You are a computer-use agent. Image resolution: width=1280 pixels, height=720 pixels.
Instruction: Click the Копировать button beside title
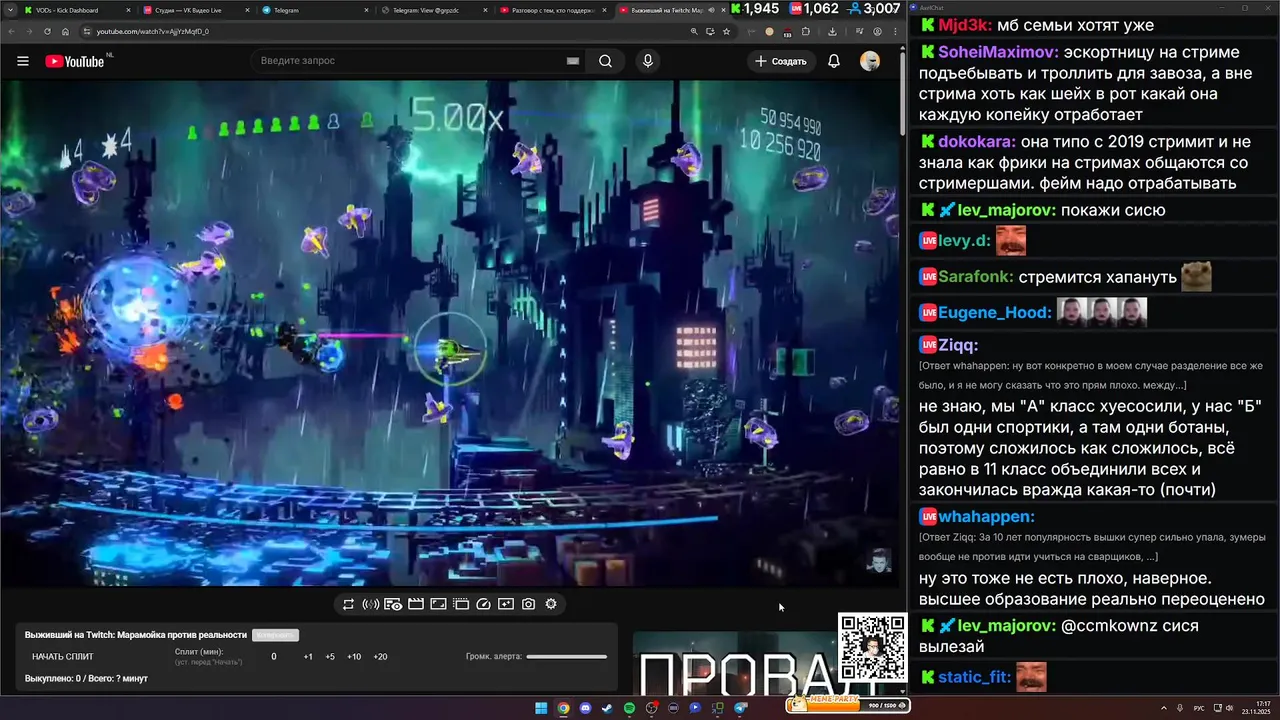(x=275, y=635)
